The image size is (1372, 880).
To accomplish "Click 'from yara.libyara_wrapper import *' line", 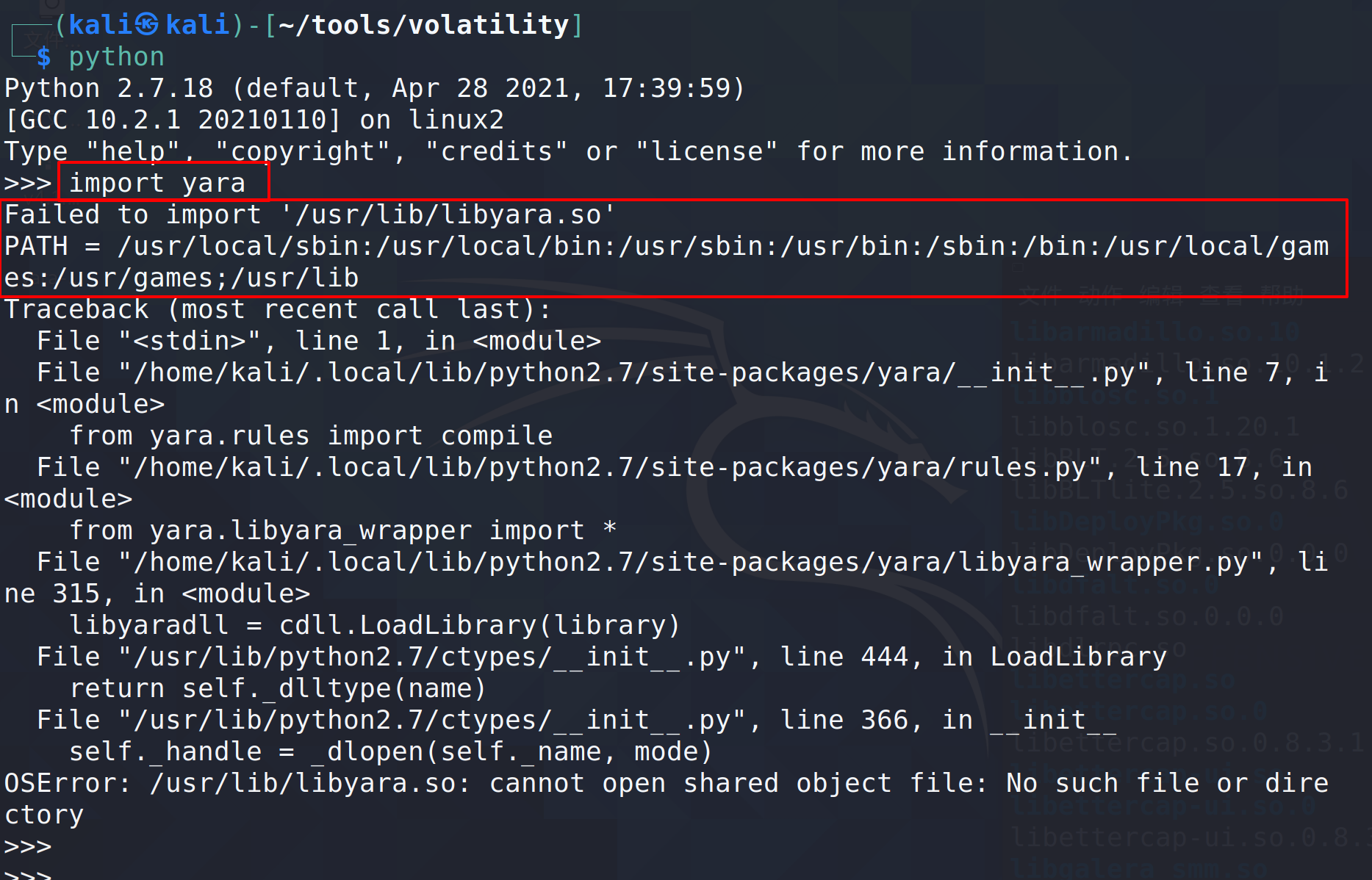I will (343, 530).
